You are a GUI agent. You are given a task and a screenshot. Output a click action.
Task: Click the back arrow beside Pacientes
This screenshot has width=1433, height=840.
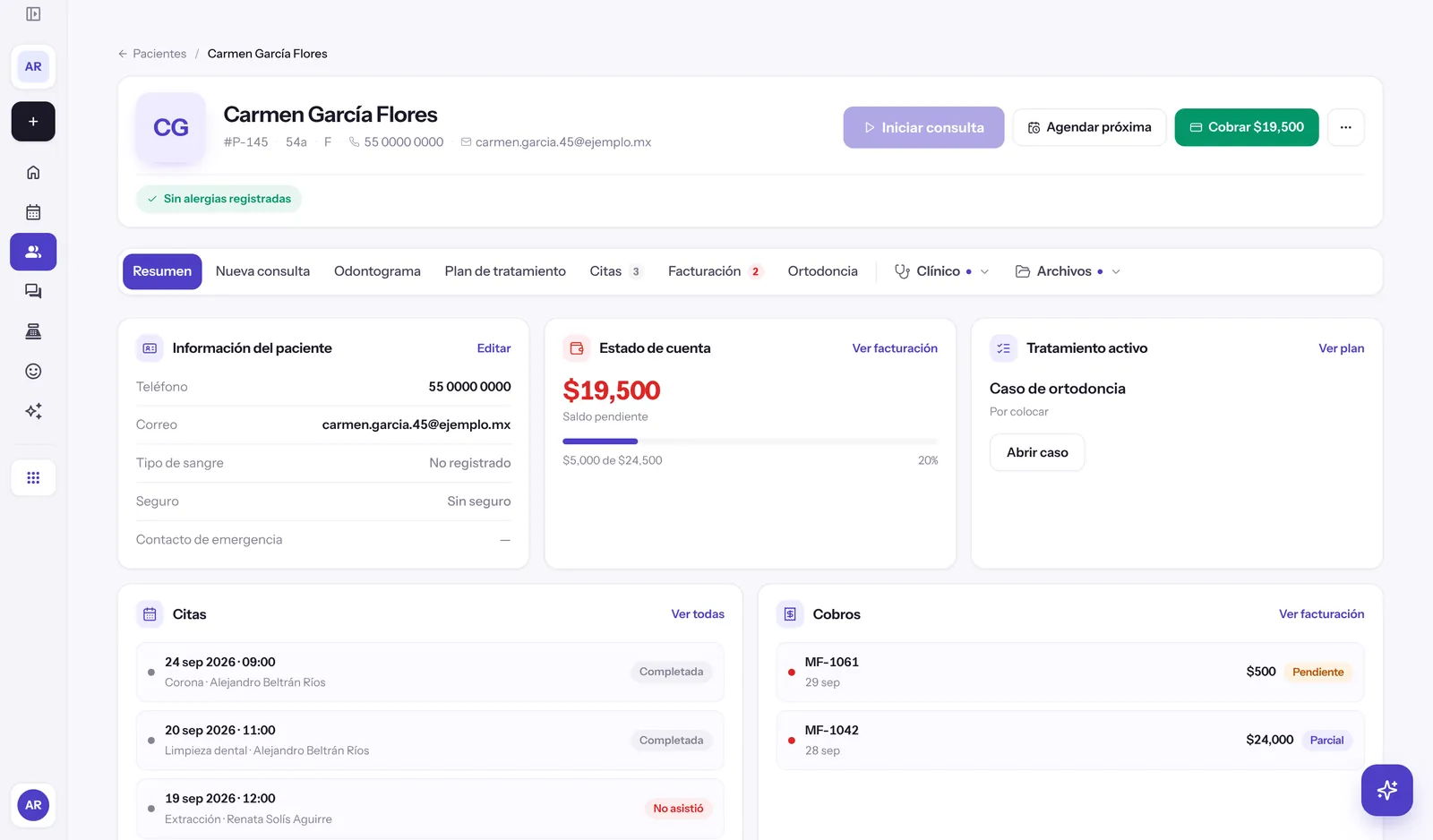(123, 54)
